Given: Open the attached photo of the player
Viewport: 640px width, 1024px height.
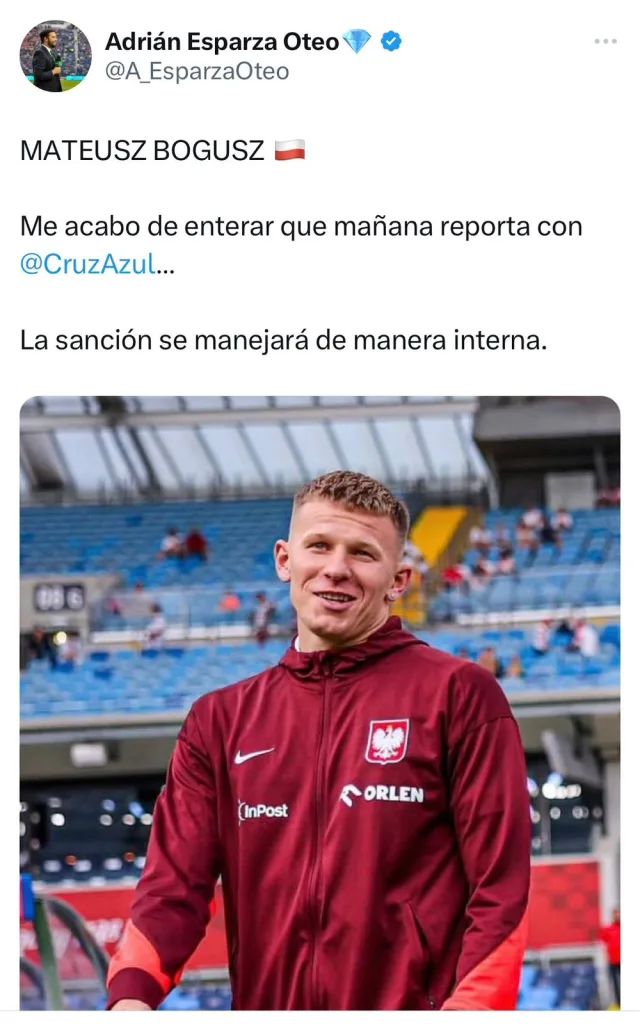Looking at the screenshot, I should [x=320, y=703].
